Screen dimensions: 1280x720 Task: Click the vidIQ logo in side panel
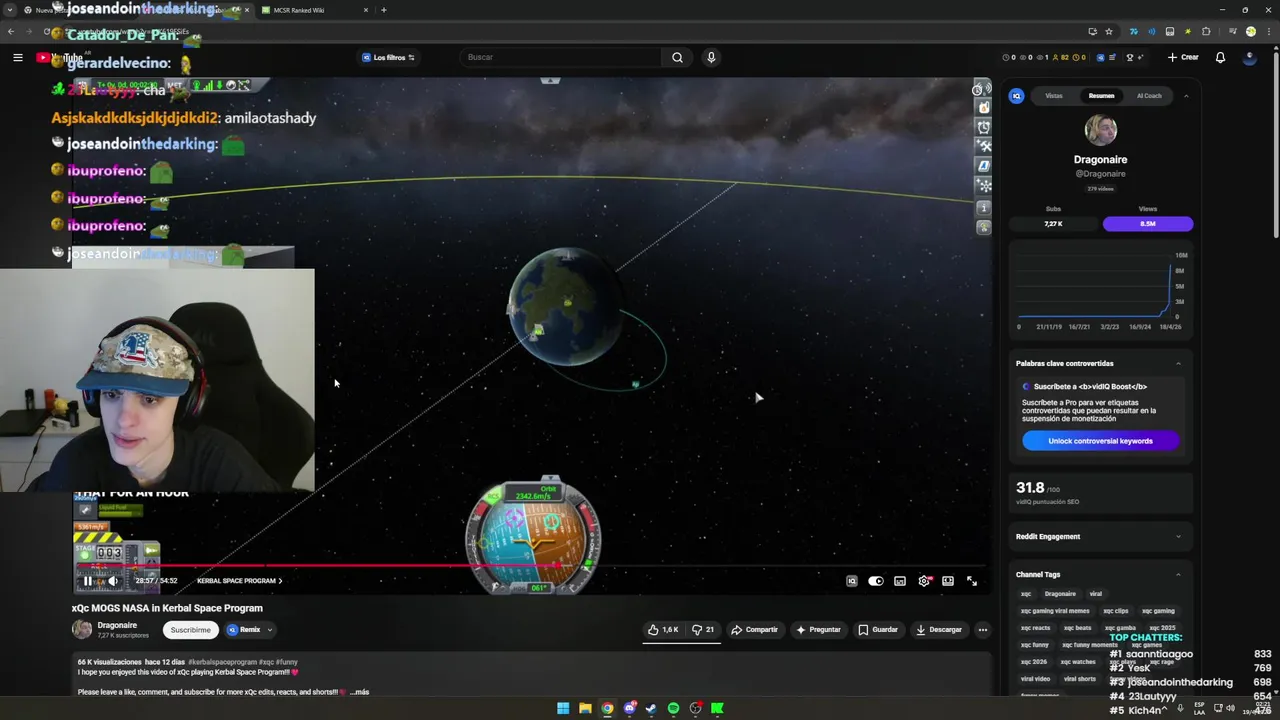coord(1017,96)
